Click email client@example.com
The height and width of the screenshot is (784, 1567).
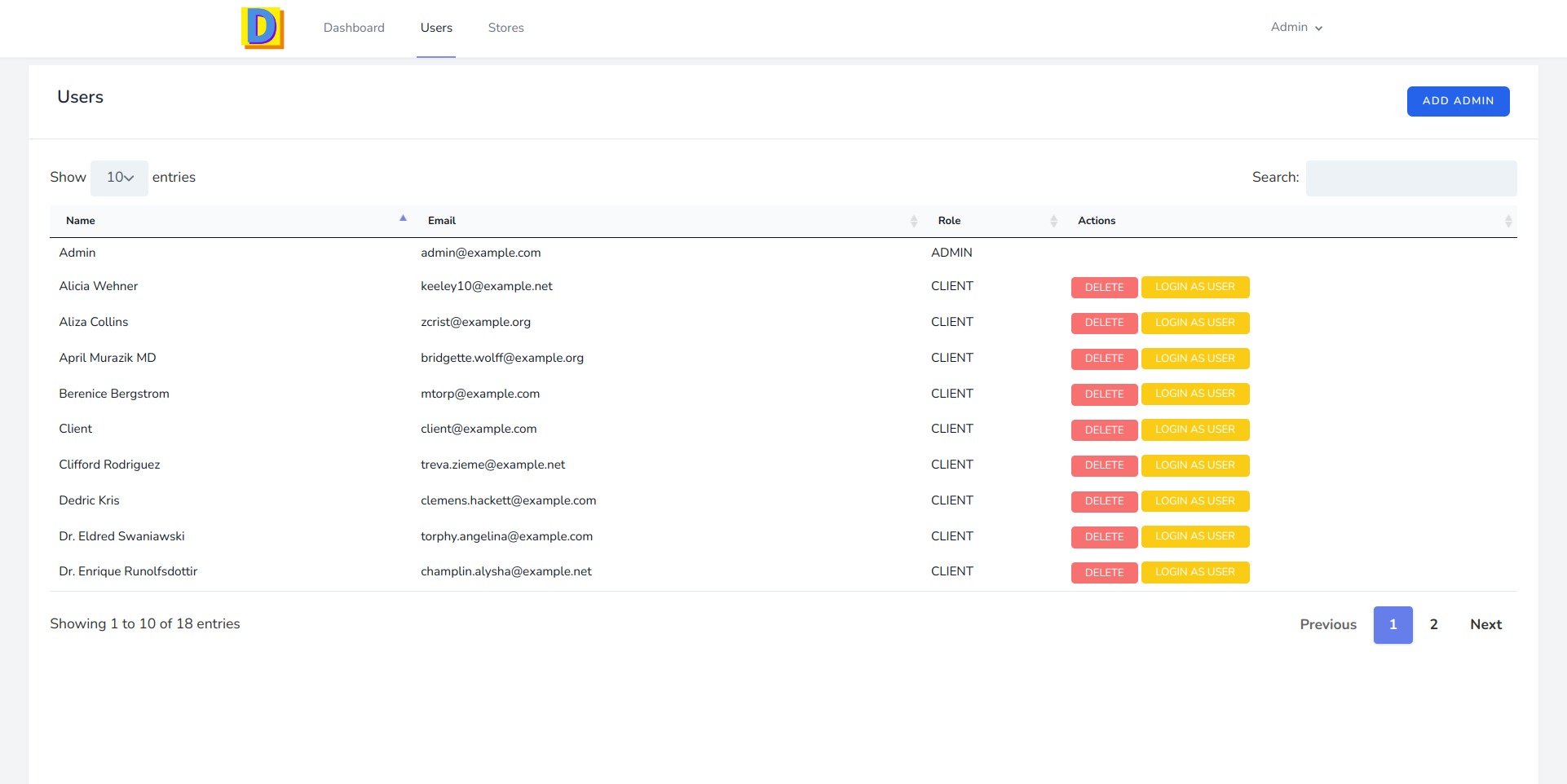[x=479, y=429]
